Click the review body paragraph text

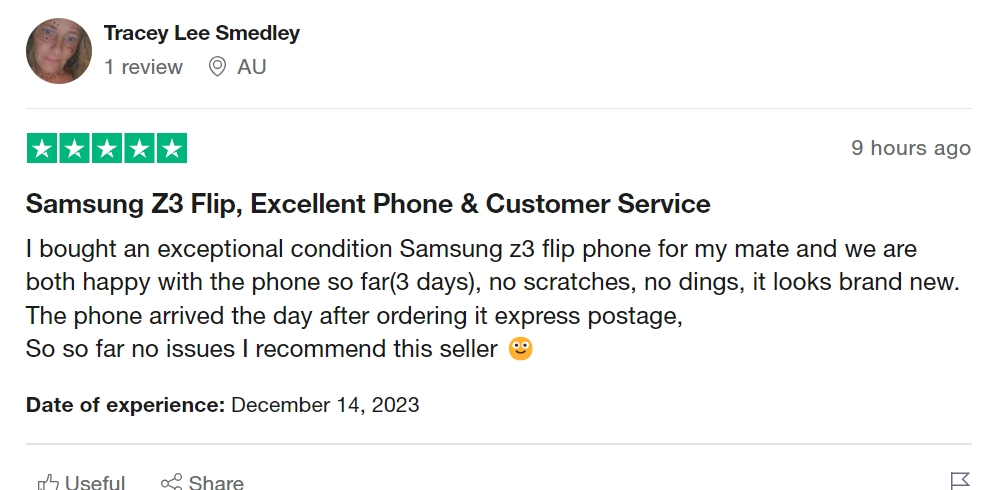(x=470, y=282)
